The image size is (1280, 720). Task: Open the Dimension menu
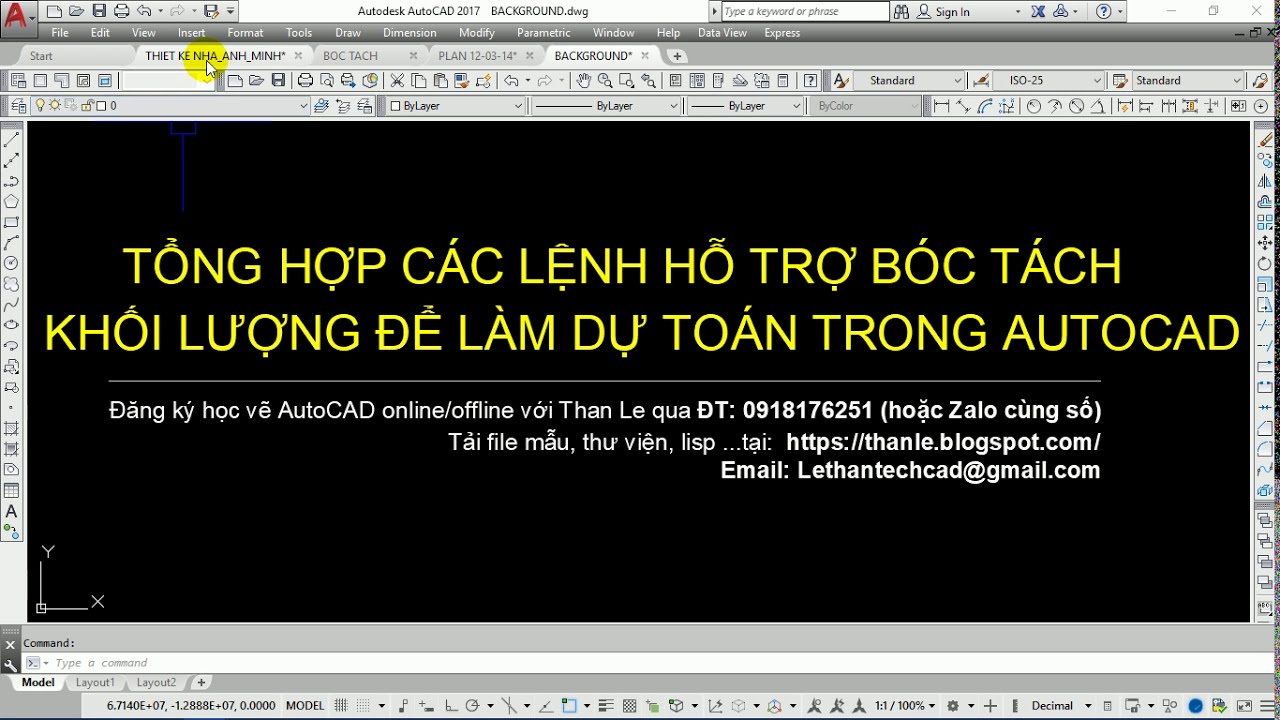click(x=409, y=33)
